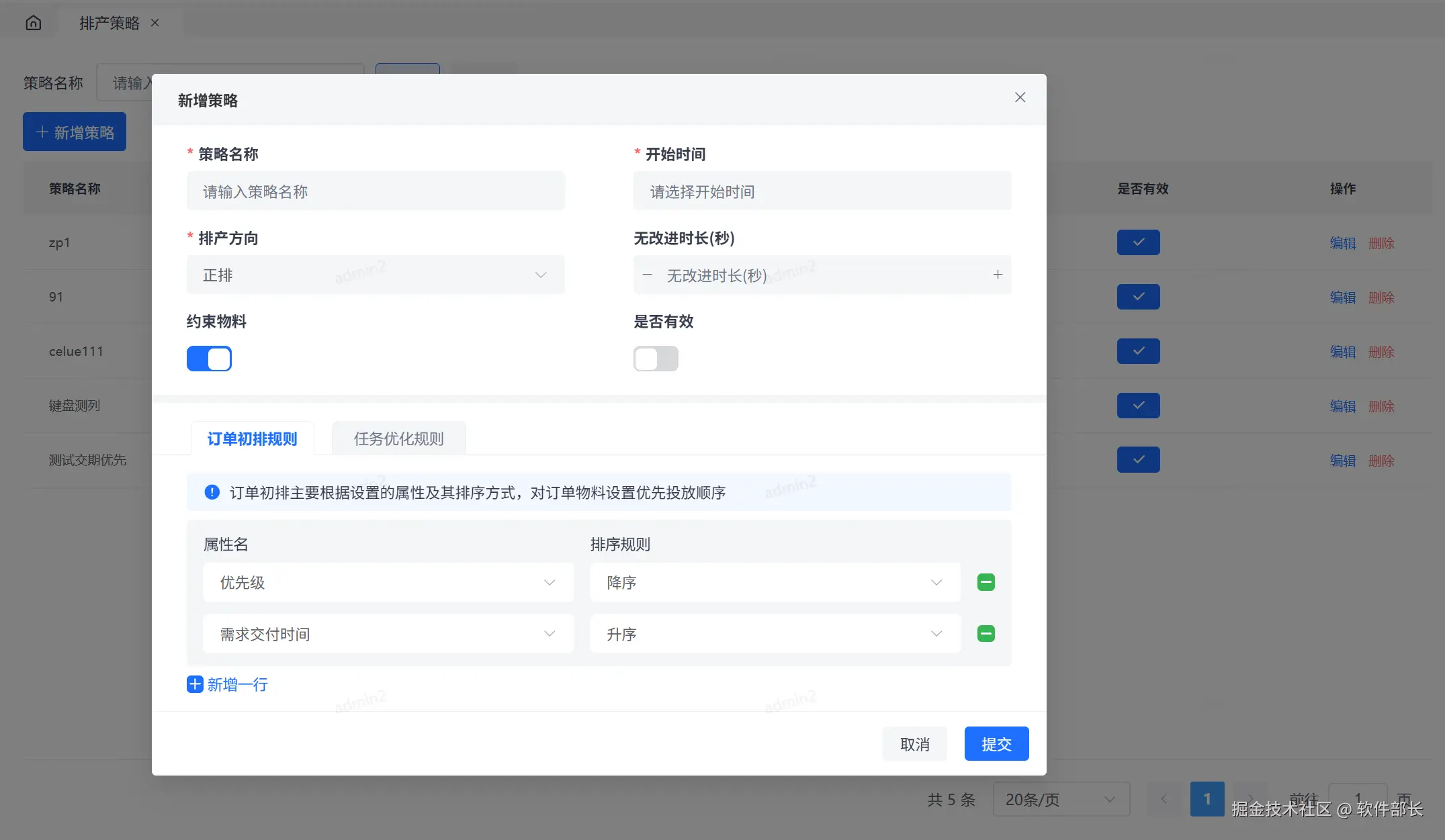The height and width of the screenshot is (840, 1445).
Task: Toggle the 约束物料 switch off
Action: (x=209, y=359)
